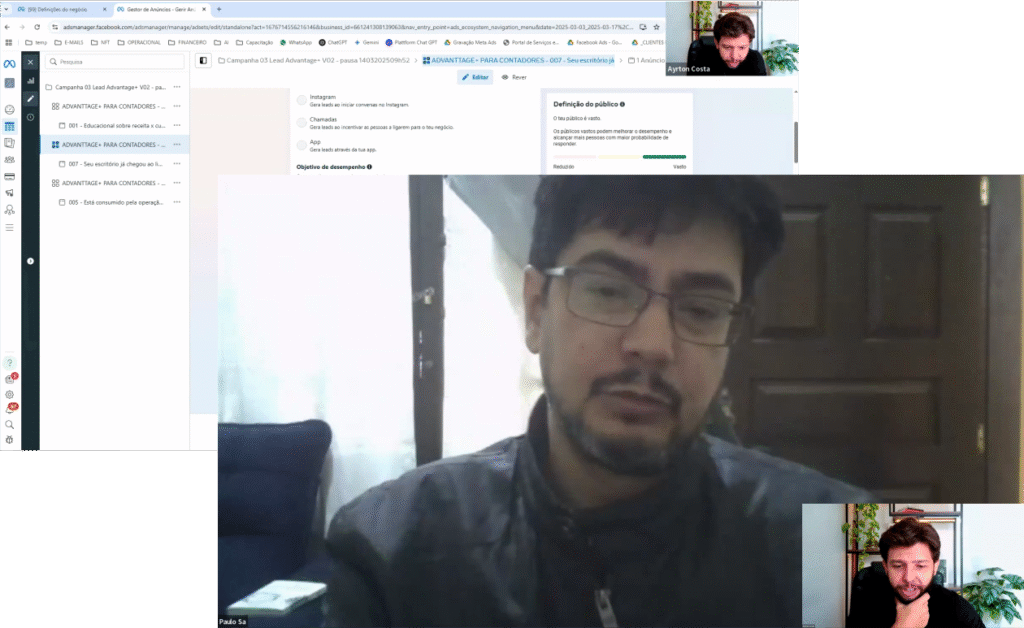Image resolution: width=1024 pixels, height=628 pixels.
Task: Switch to the Rever tab
Action: pos(514,77)
